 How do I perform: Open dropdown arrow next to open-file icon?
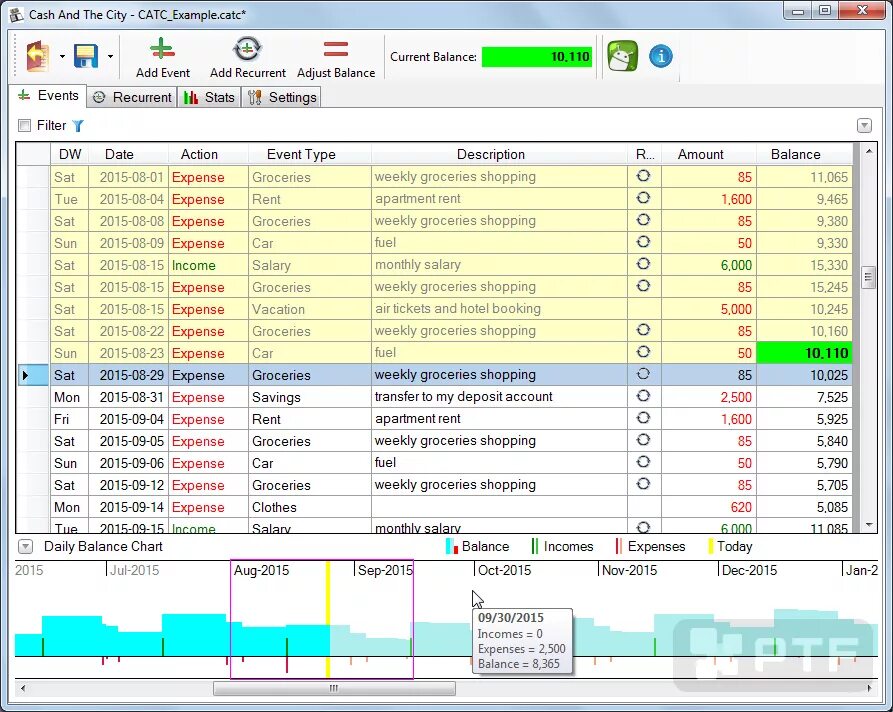[62, 56]
